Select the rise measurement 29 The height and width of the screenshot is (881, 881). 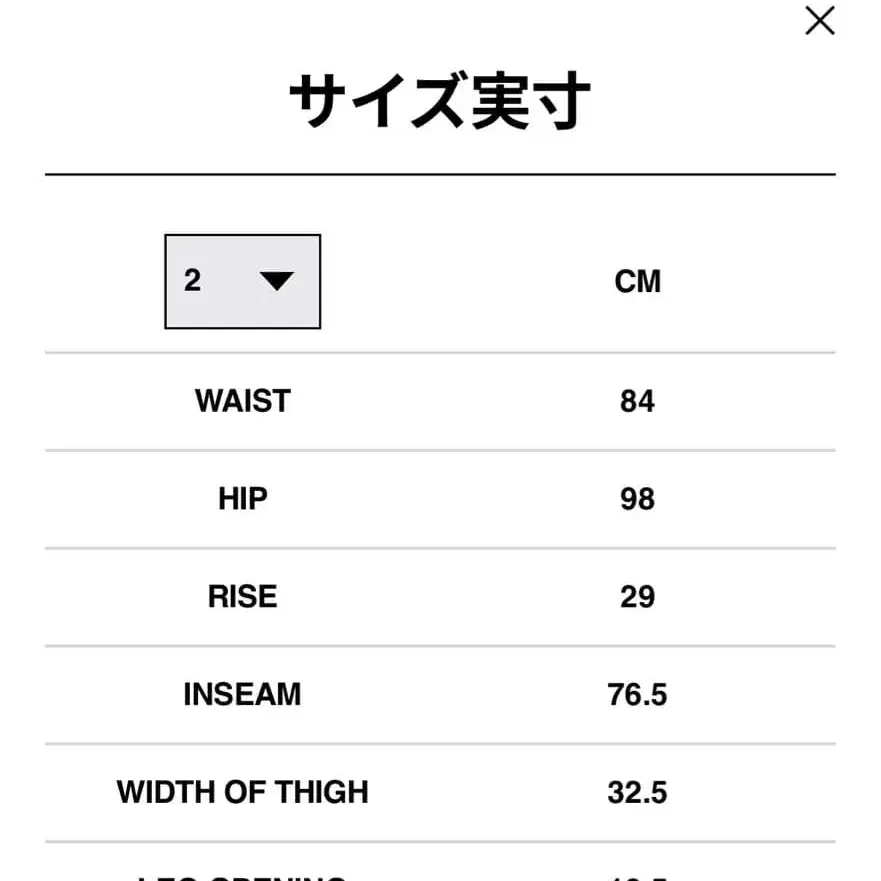click(x=637, y=596)
